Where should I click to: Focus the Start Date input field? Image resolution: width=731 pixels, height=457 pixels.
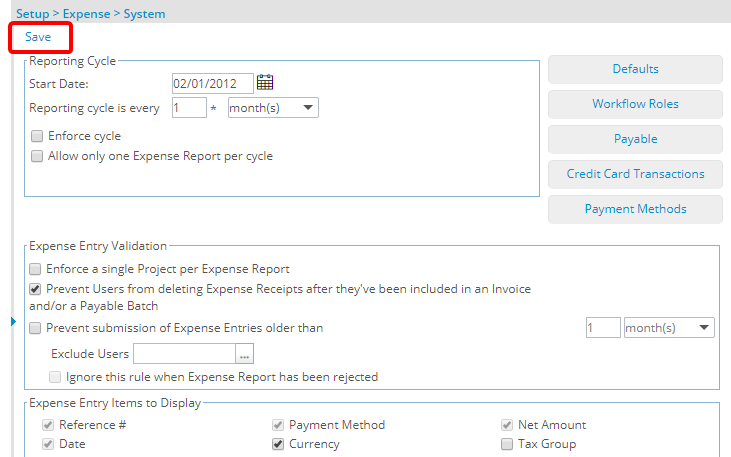(x=212, y=84)
